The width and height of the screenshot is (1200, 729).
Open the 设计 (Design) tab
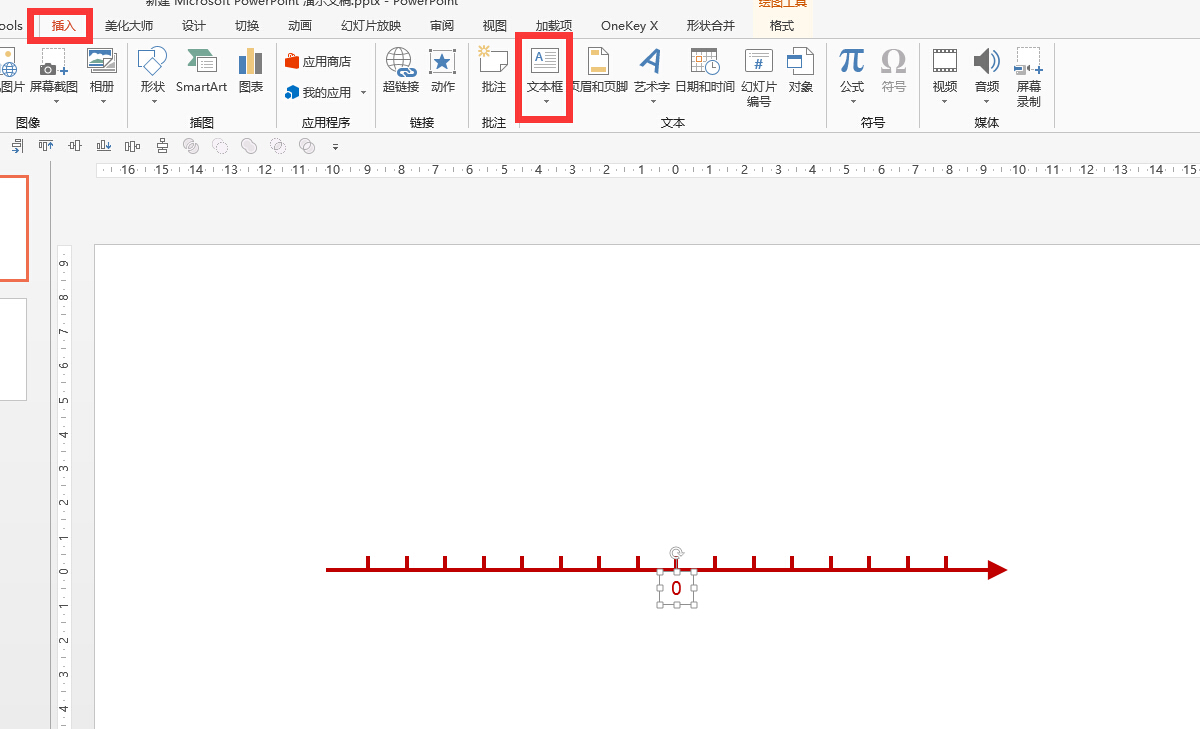[x=194, y=26]
